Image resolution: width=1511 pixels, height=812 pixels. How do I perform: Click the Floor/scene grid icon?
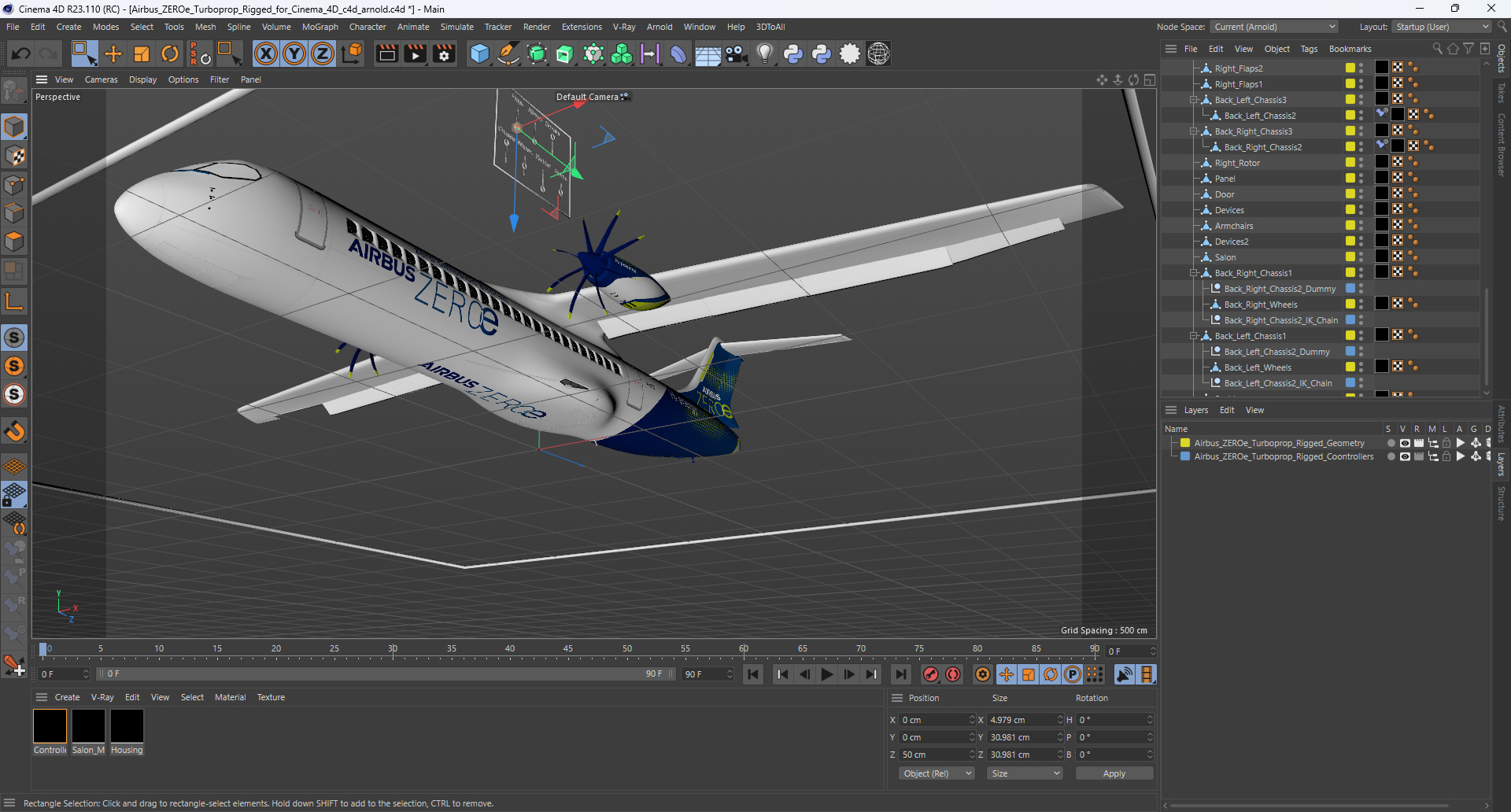pos(707,54)
